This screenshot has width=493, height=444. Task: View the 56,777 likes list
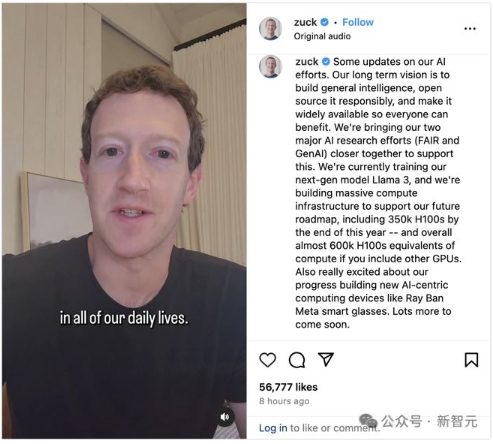point(288,387)
